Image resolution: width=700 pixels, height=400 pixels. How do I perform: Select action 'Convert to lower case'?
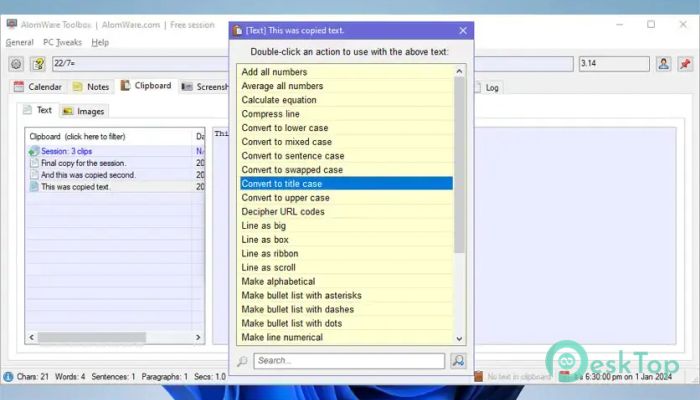point(346,128)
